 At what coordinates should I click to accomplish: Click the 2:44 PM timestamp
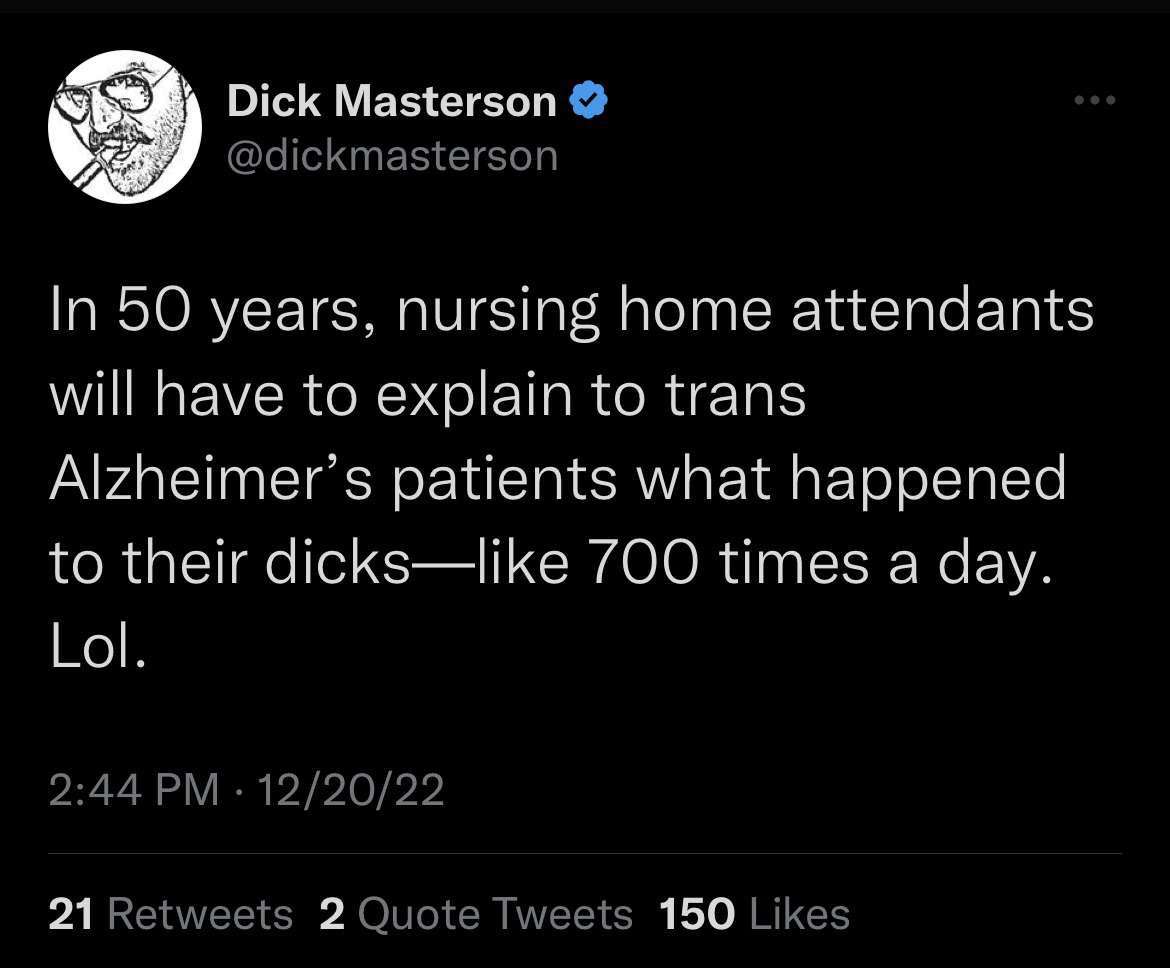[x=134, y=790]
